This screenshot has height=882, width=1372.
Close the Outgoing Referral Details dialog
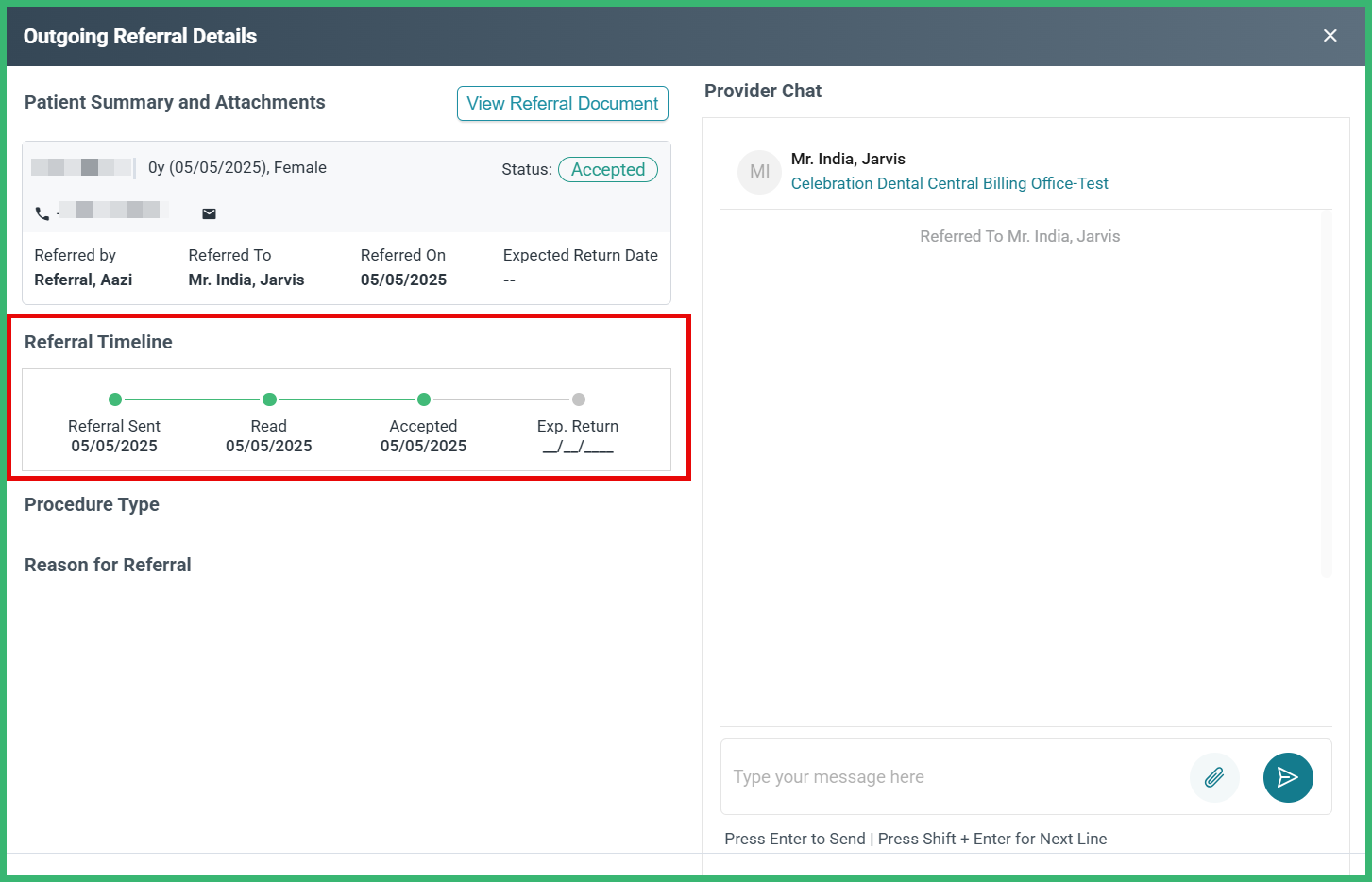[x=1330, y=35]
